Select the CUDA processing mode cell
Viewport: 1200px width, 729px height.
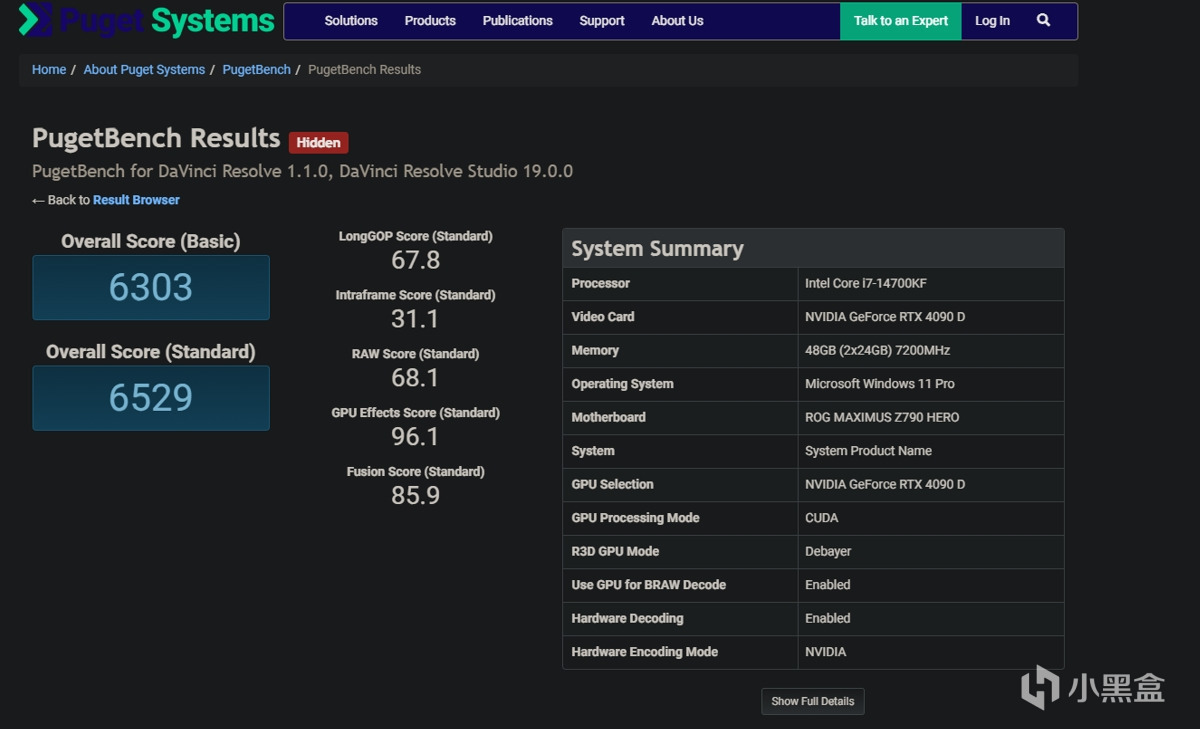(x=931, y=518)
